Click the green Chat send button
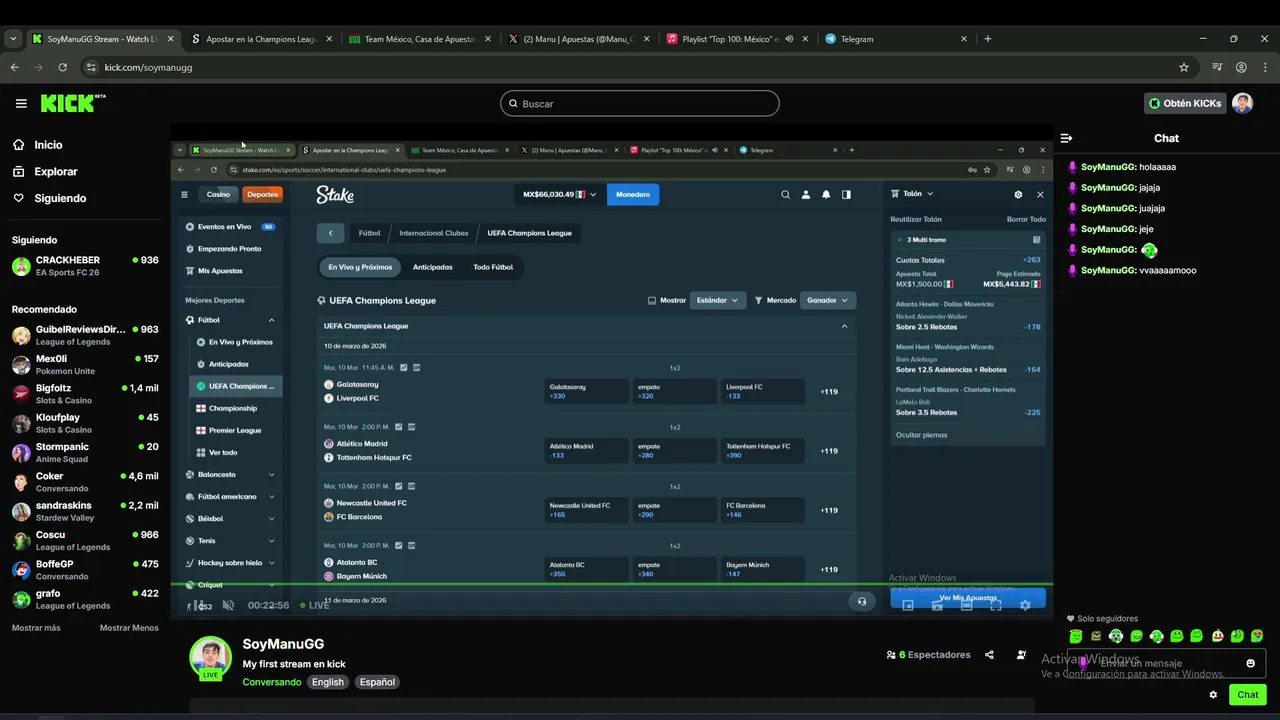Image resolution: width=1280 pixels, height=720 pixels. tap(1247, 695)
